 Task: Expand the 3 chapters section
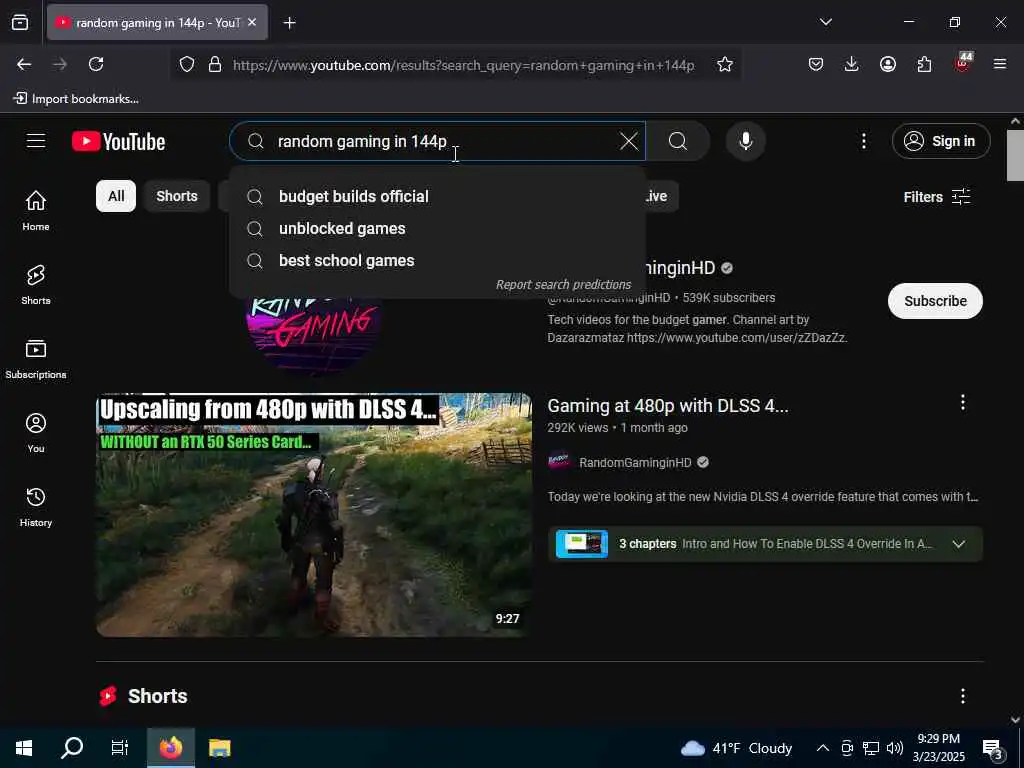[x=958, y=544]
